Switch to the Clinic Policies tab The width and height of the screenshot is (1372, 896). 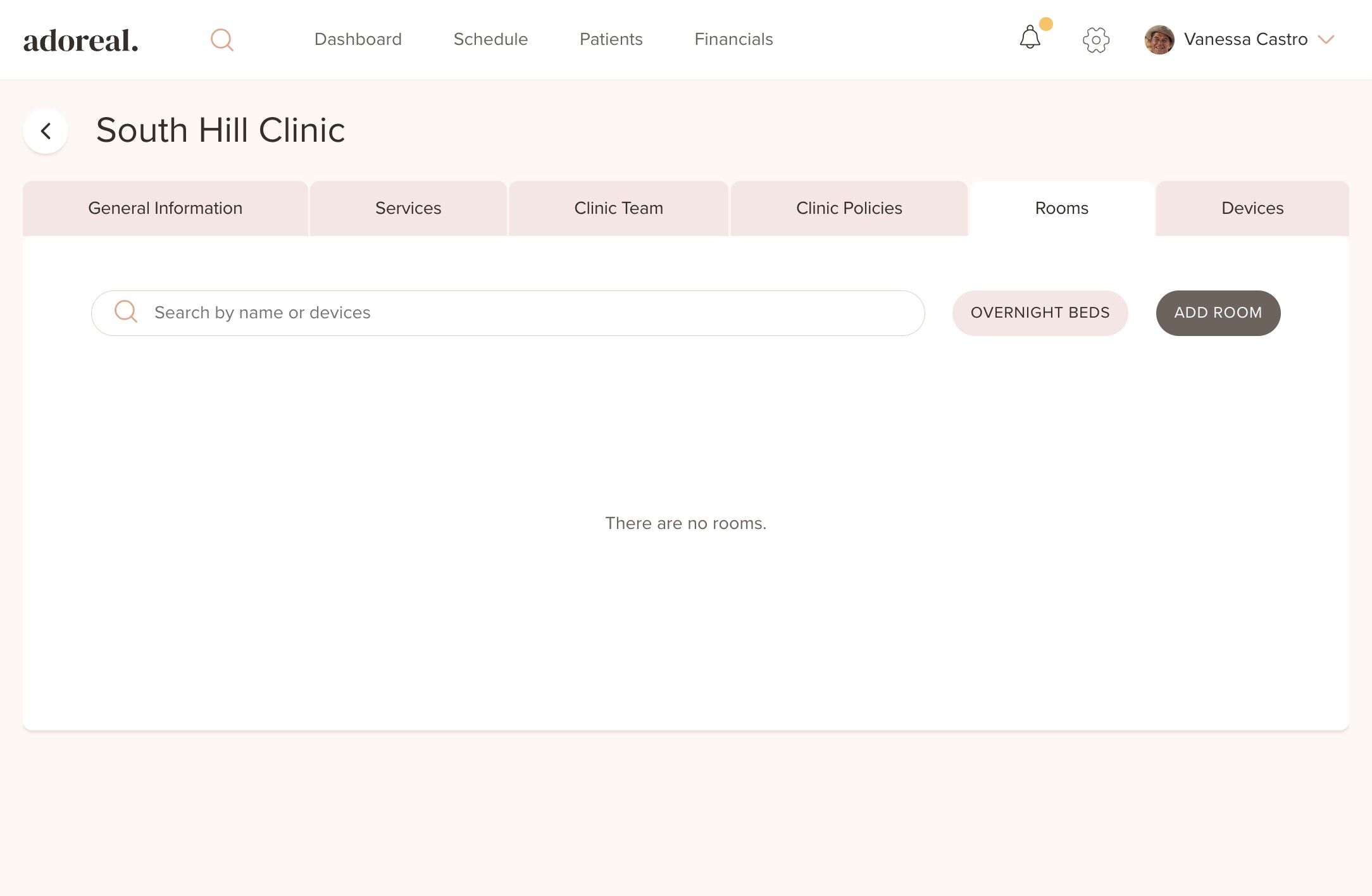pyautogui.click(x=849, y=208)
